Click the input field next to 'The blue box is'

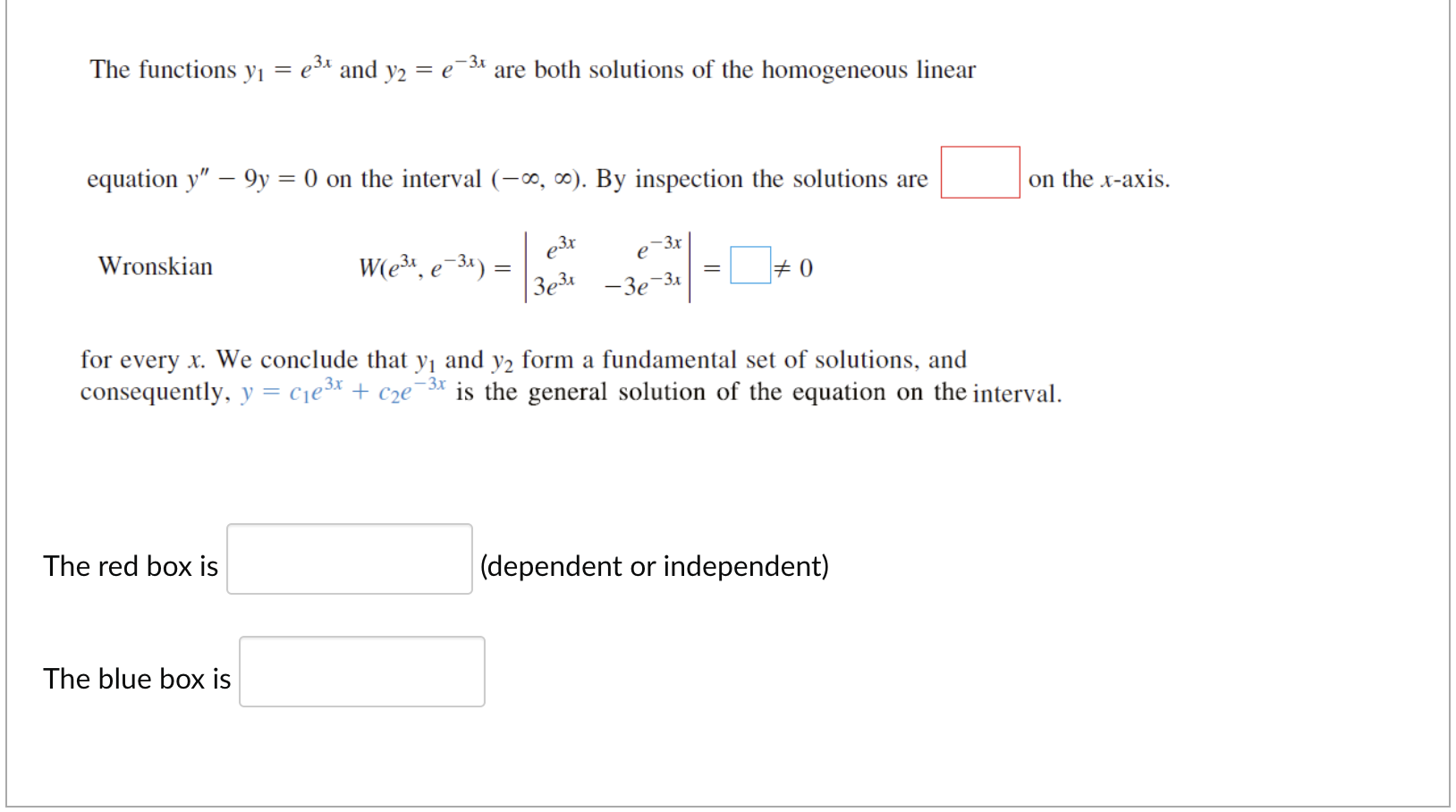[x=361, y=672]
